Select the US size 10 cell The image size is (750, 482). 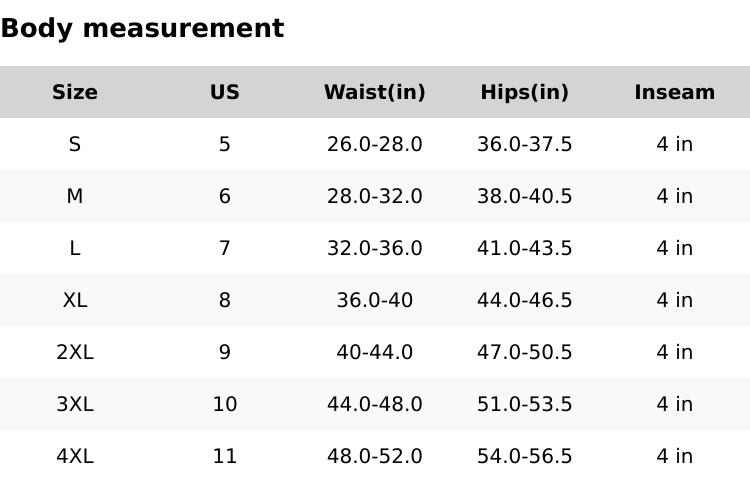tap(225, 405)
